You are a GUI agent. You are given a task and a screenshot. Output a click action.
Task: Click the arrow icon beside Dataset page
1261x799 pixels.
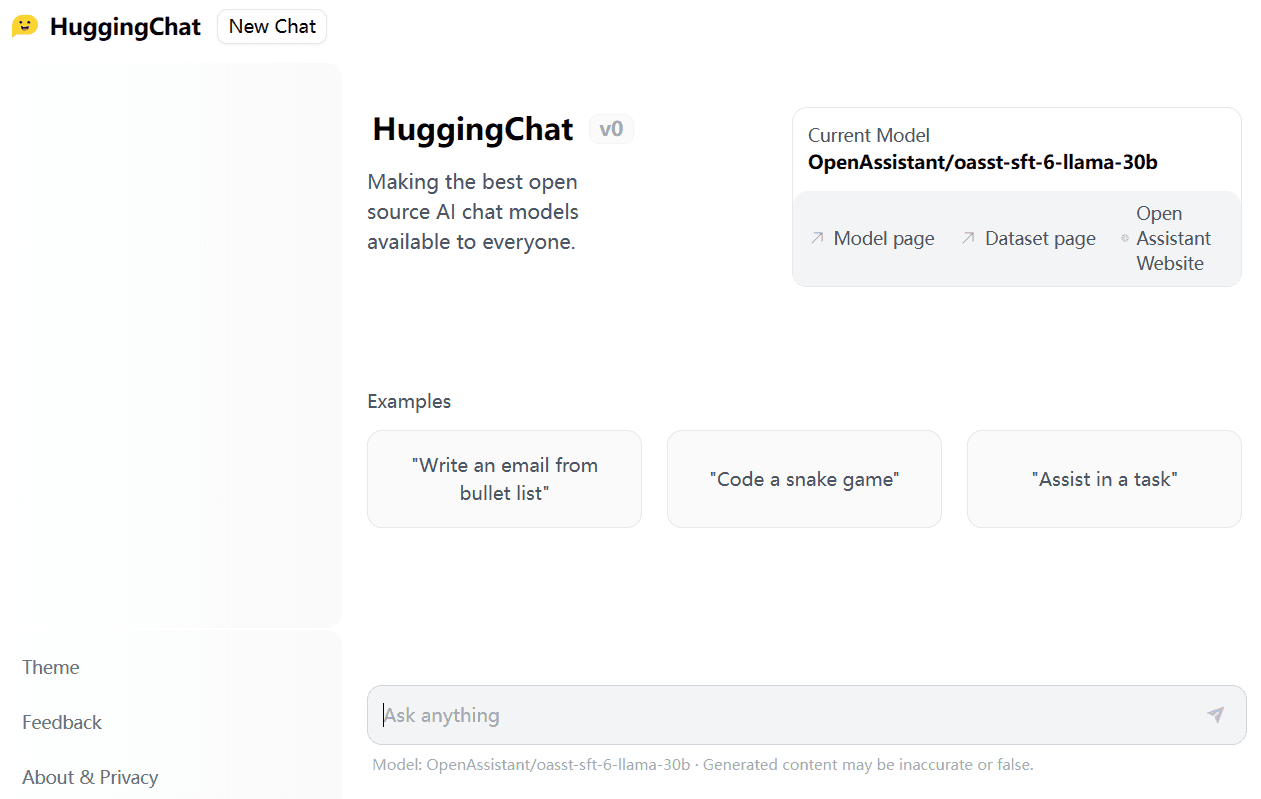point(967,238)
